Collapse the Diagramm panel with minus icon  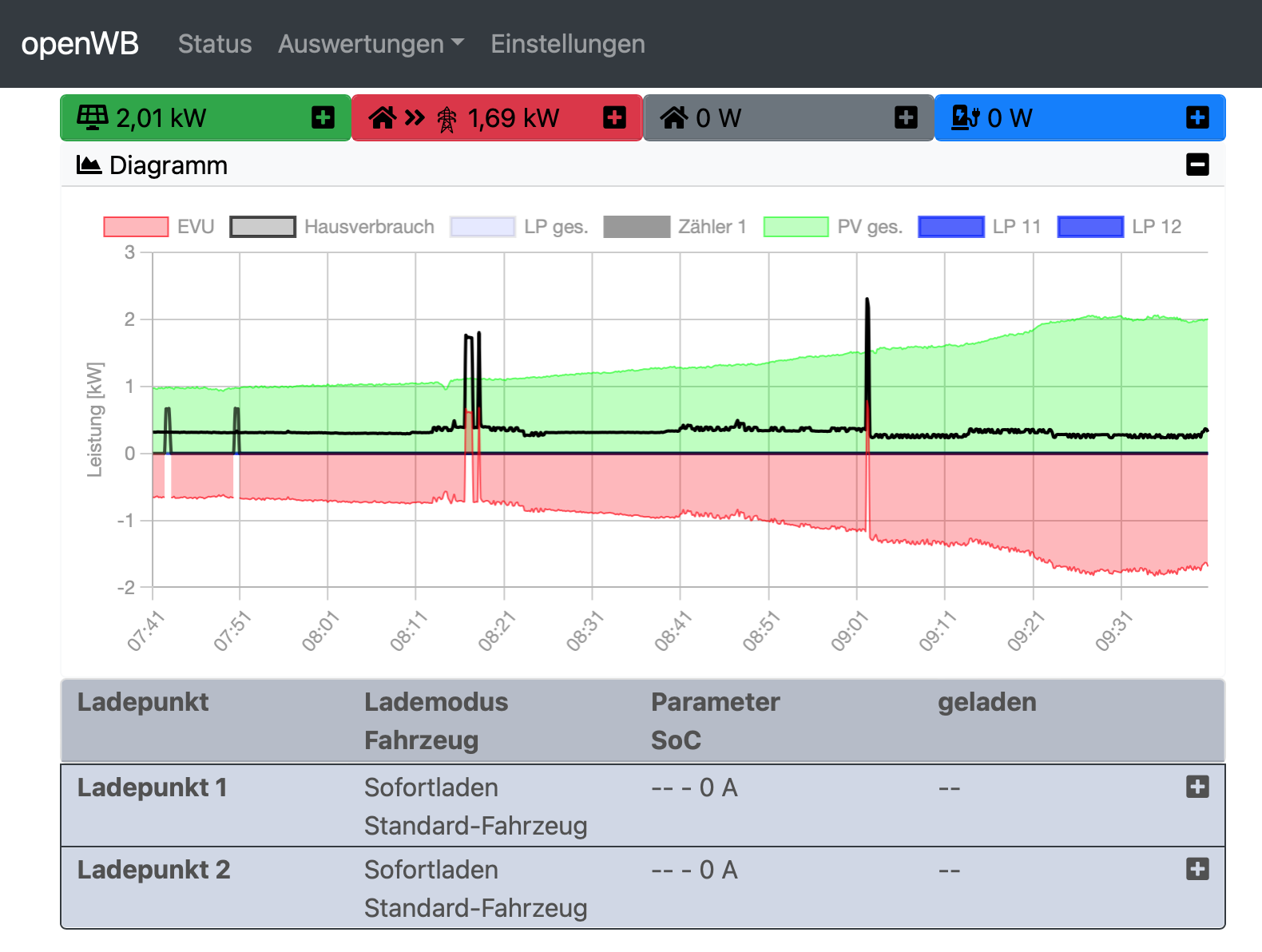point(1197,165)
